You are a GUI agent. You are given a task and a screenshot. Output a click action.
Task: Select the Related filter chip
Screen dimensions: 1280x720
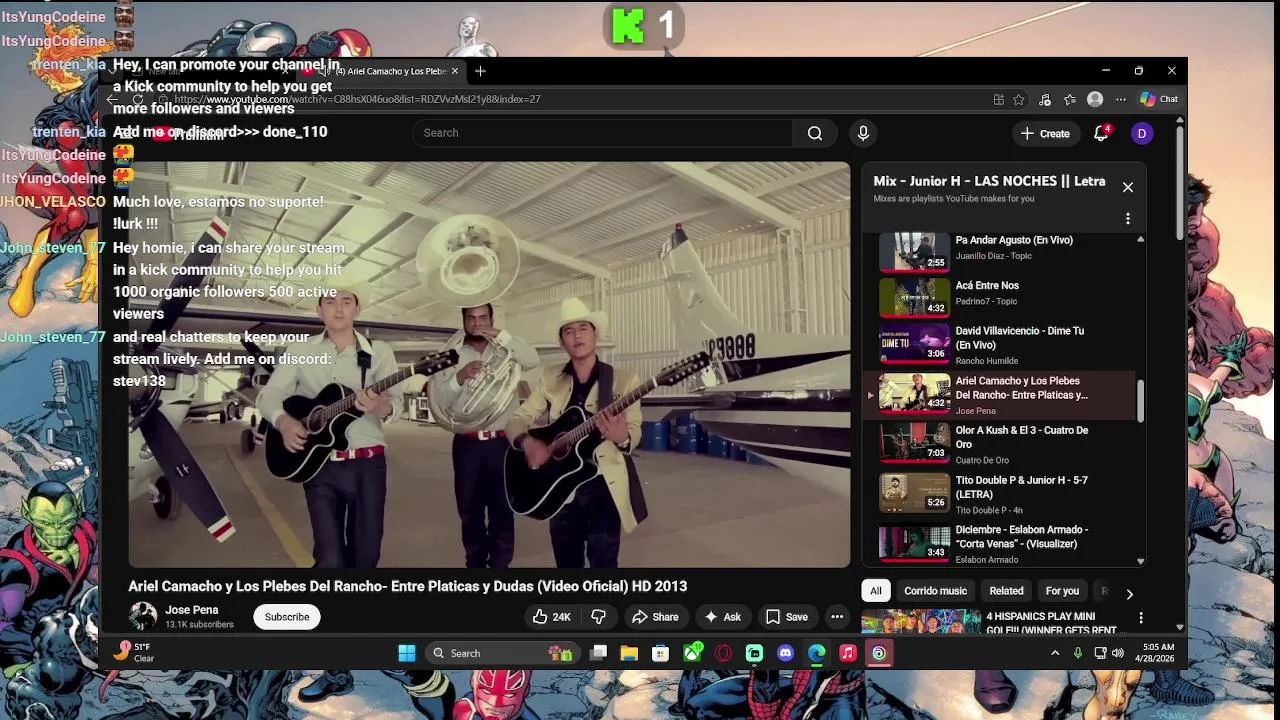(1006, 591)
